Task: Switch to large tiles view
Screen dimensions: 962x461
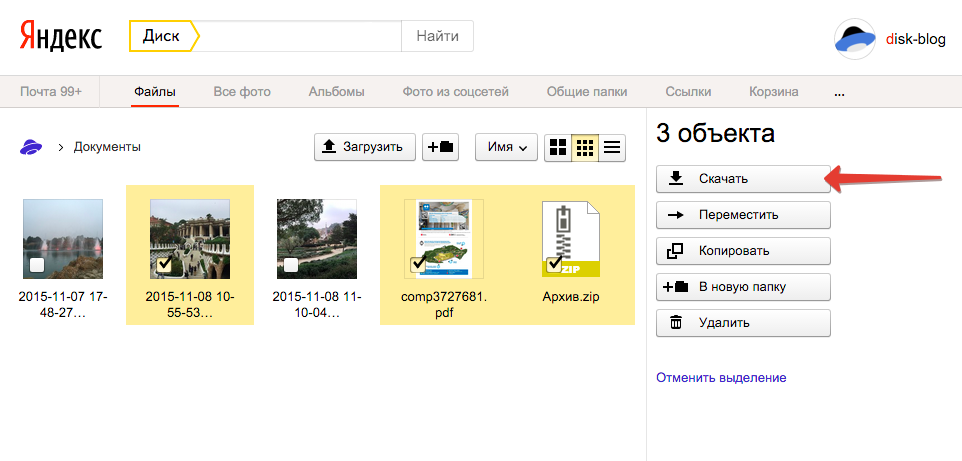Action: 558,148
